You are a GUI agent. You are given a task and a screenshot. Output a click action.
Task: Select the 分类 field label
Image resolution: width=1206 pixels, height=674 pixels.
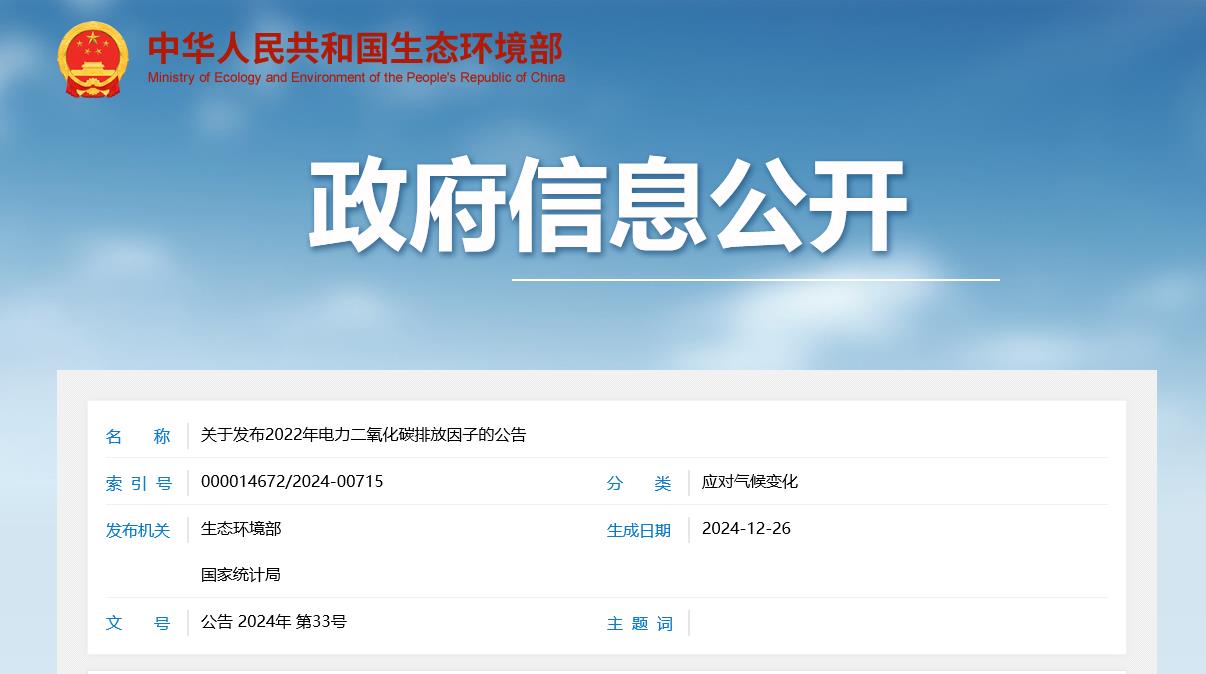pos(639,483)
